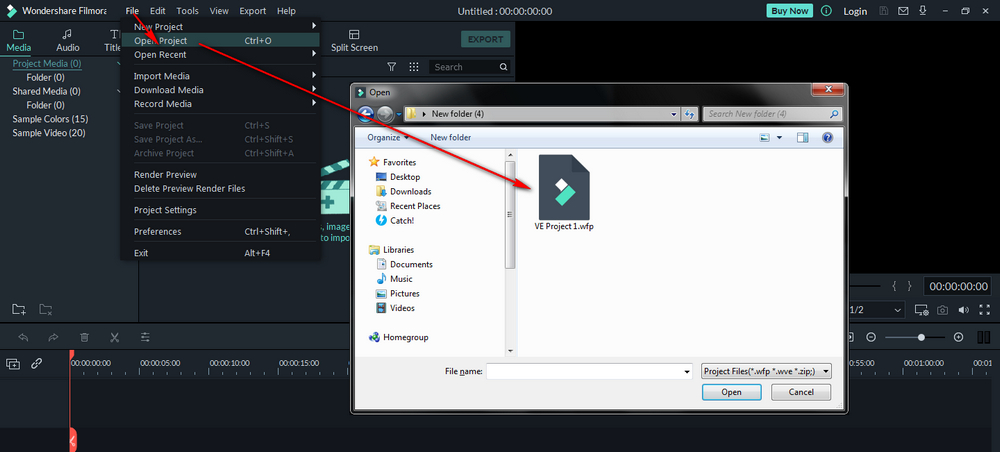Select Sample Video (20) in media tree
The image size is (1000, 452).
click(49, 133)
